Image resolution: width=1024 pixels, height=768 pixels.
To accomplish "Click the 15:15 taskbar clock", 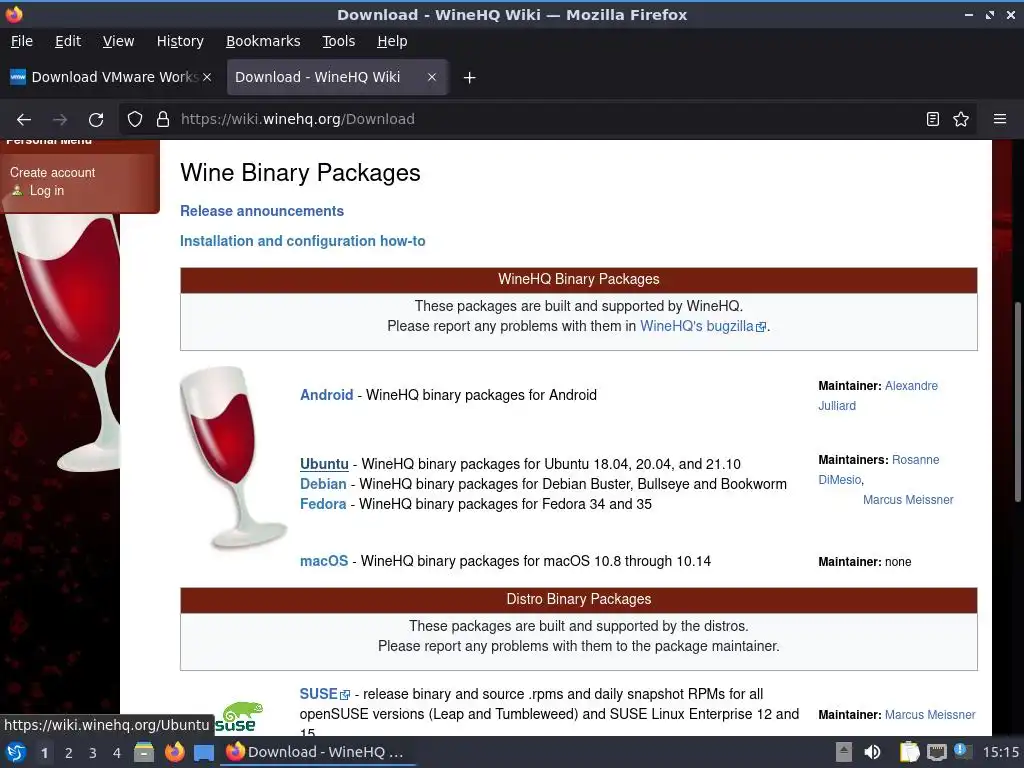I will coord(1000,752).
